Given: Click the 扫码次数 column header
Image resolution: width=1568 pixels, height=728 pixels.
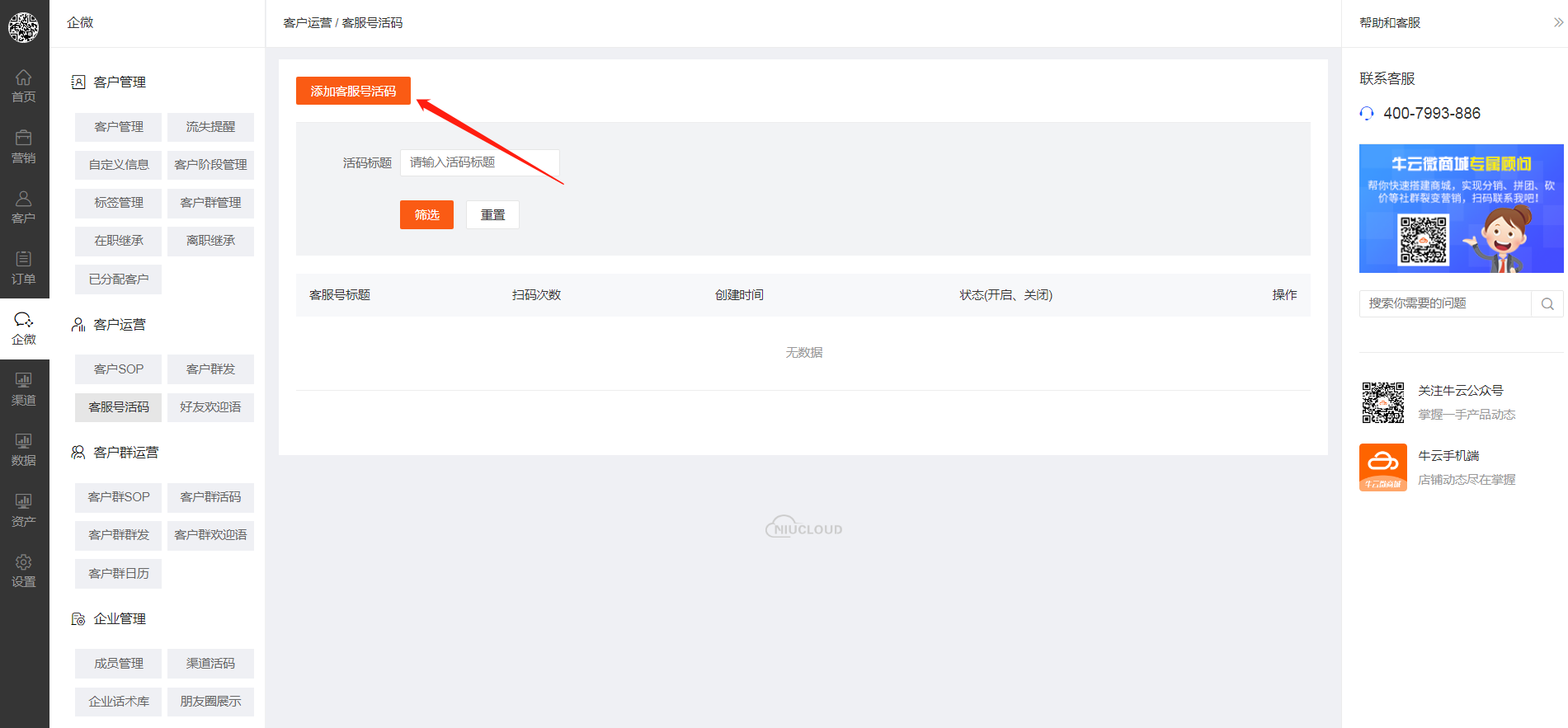Looking at the screenshot, I should click(x=536, y=295).
